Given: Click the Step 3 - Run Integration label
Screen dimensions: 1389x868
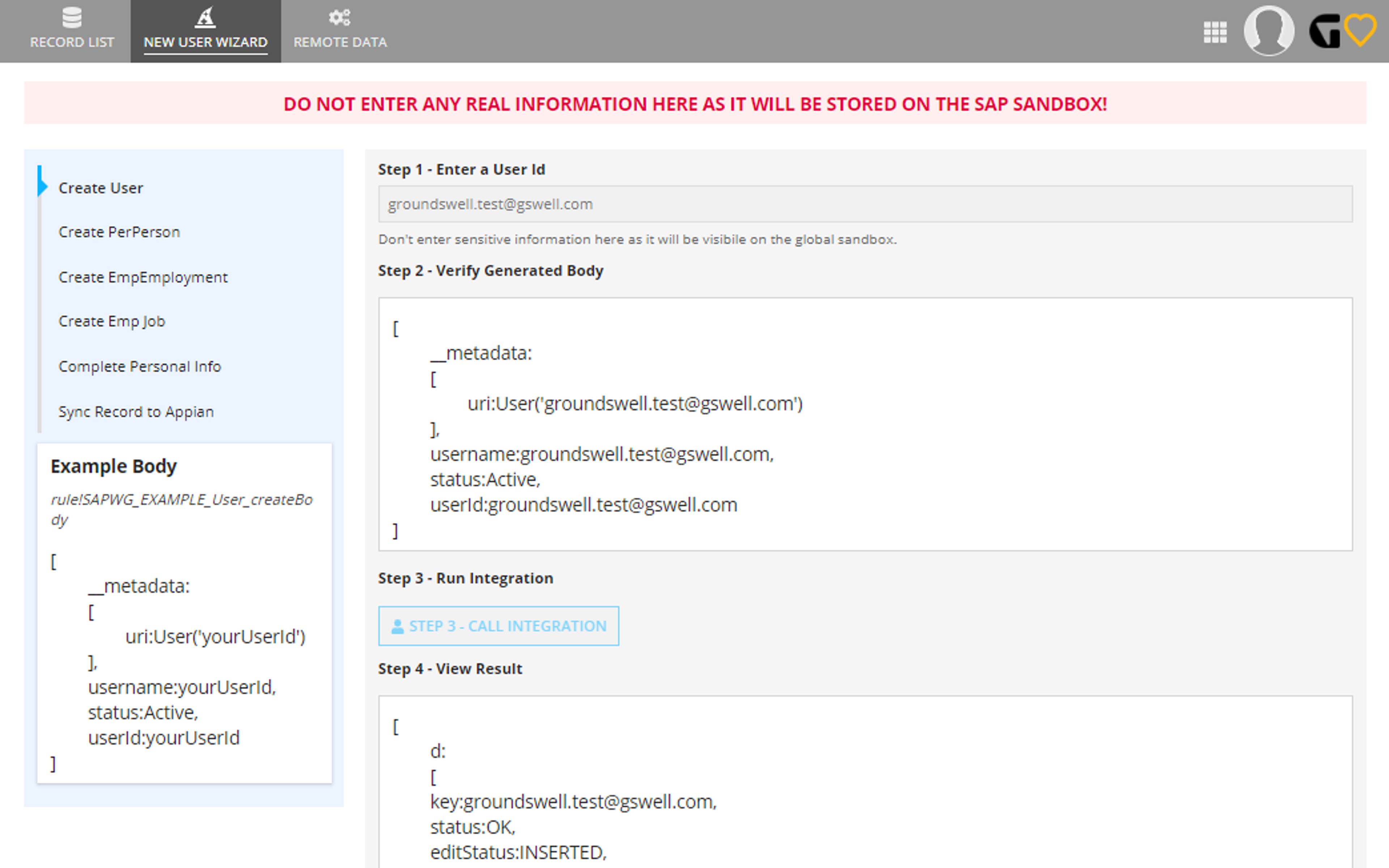Looking at the screenshot, I should (x=466, y=578).
